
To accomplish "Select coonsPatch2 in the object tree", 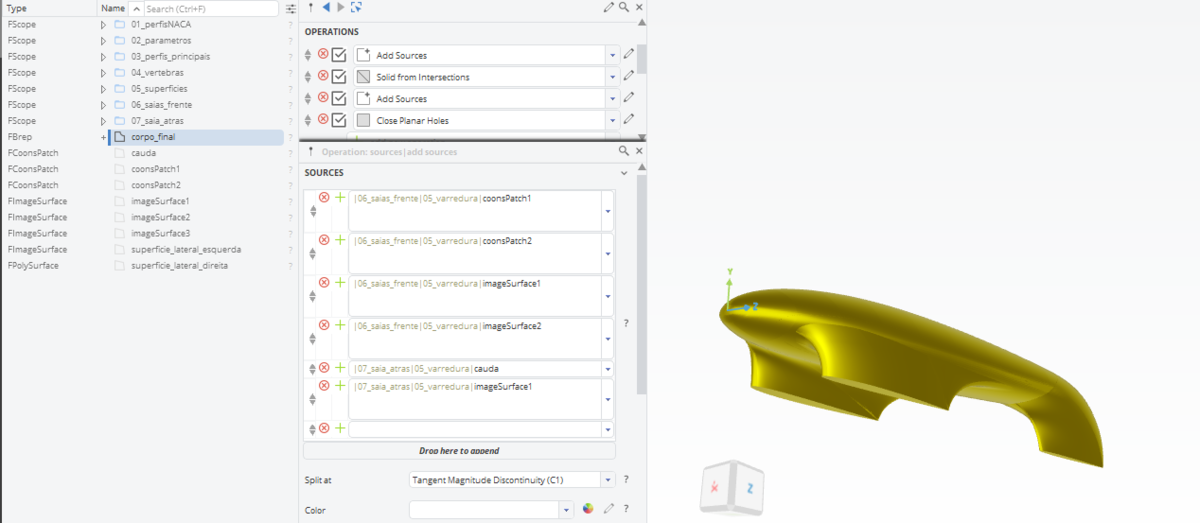I will tap(155, 185).
